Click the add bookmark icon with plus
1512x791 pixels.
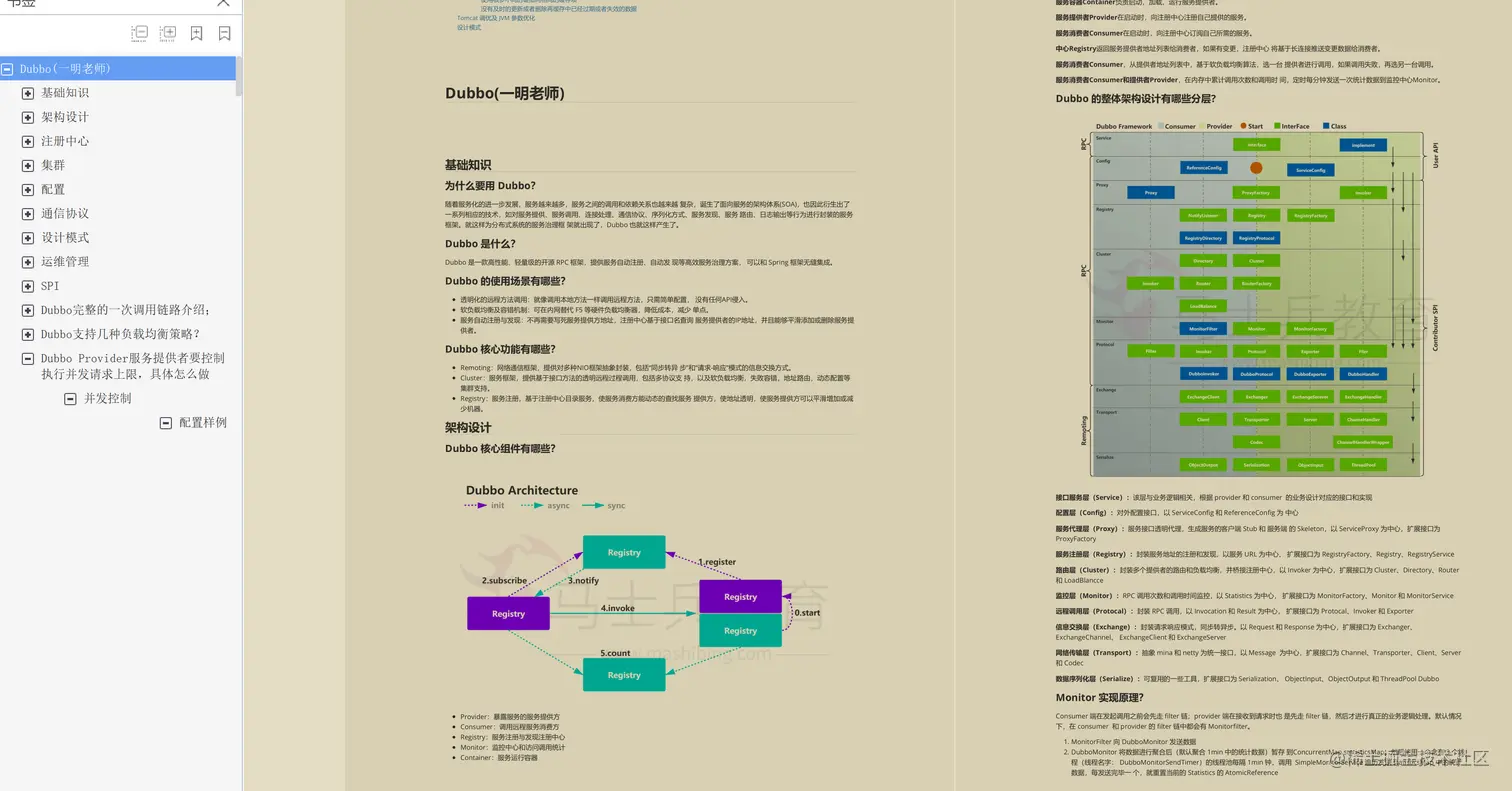click(196, 33)
